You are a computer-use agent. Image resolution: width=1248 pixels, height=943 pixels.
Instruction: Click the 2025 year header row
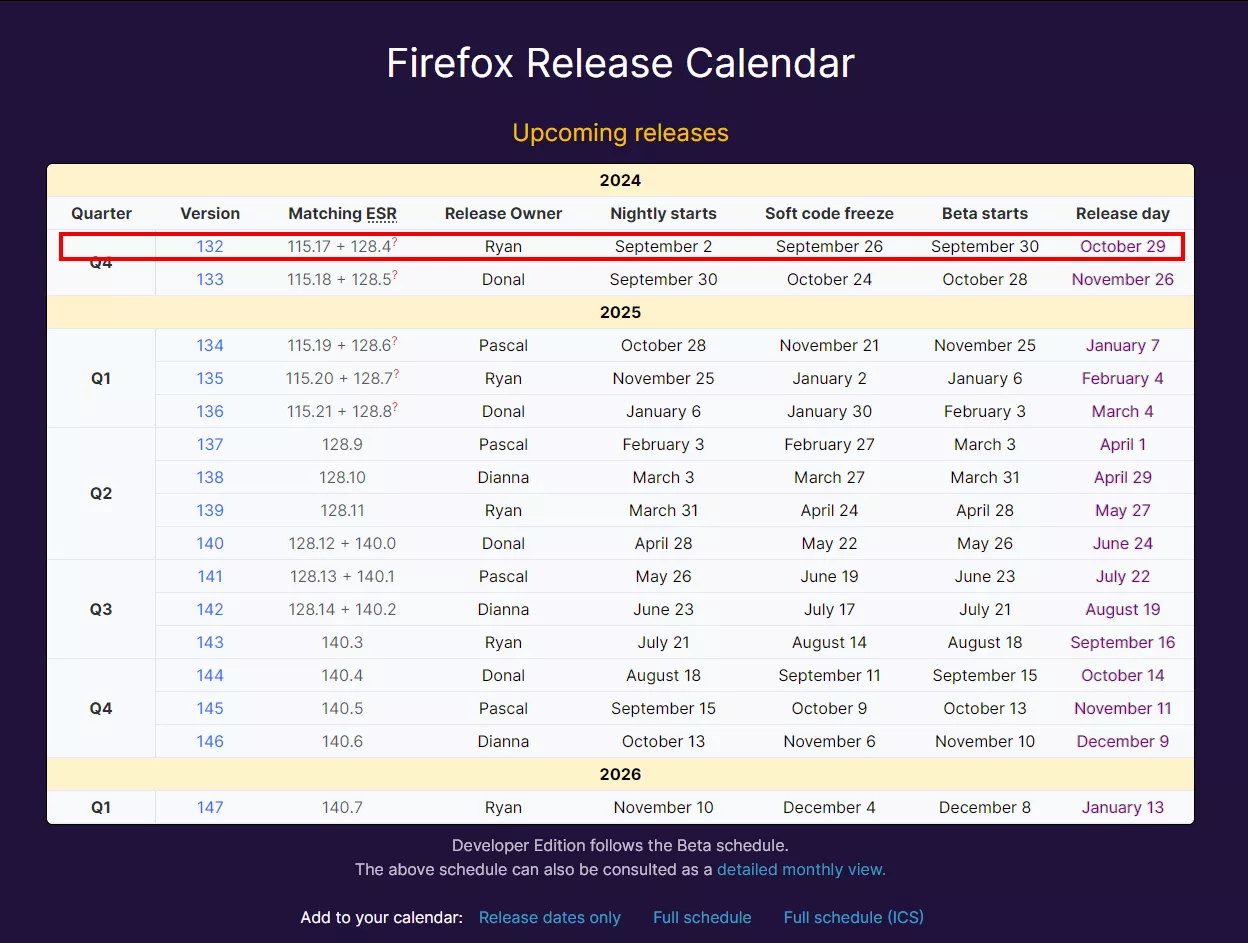click(x=620, y=312)
